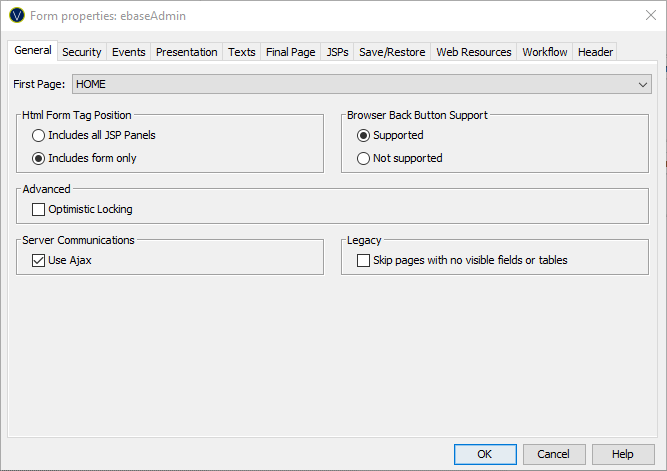
Task: Select Includes form only radio button
Action: click(x=39, y=158)
